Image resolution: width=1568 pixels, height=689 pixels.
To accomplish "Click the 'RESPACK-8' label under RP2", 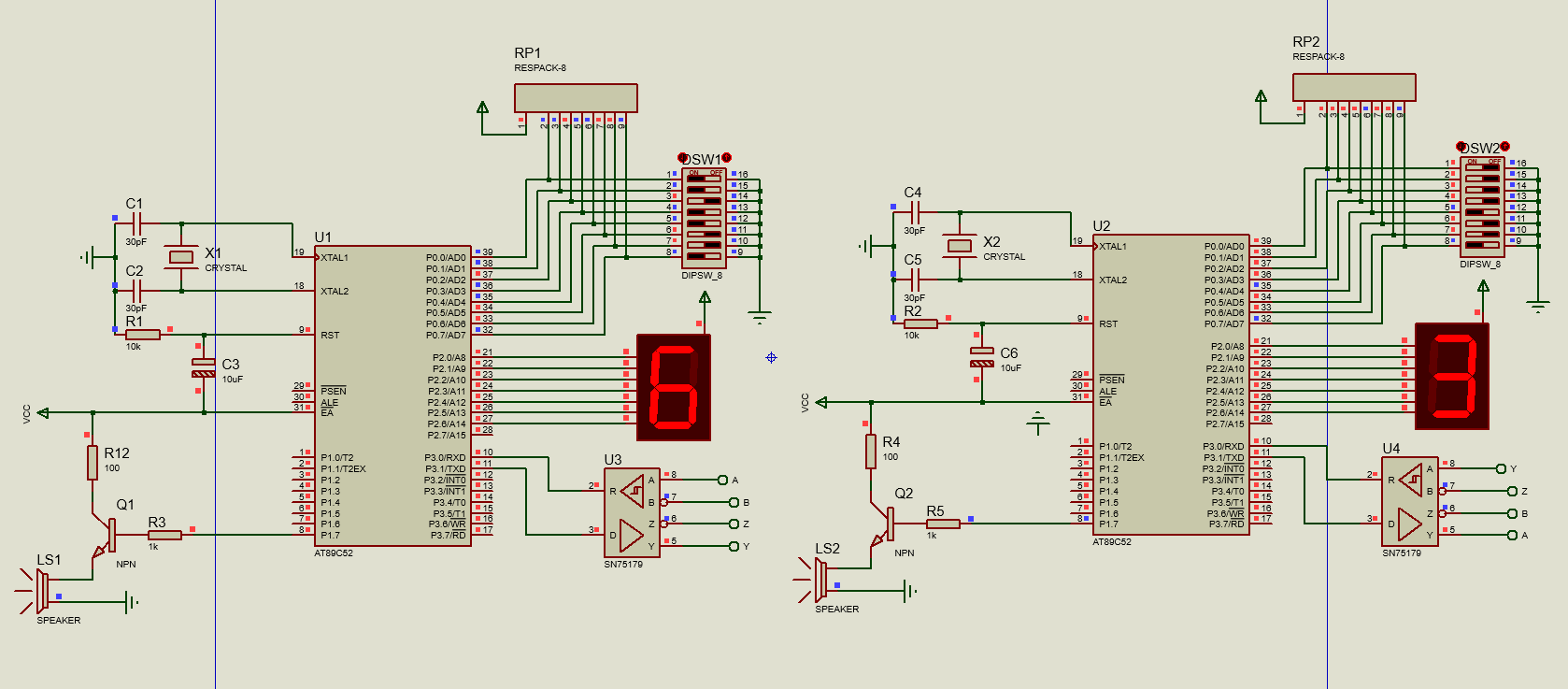I will (x=1319, y=57).
